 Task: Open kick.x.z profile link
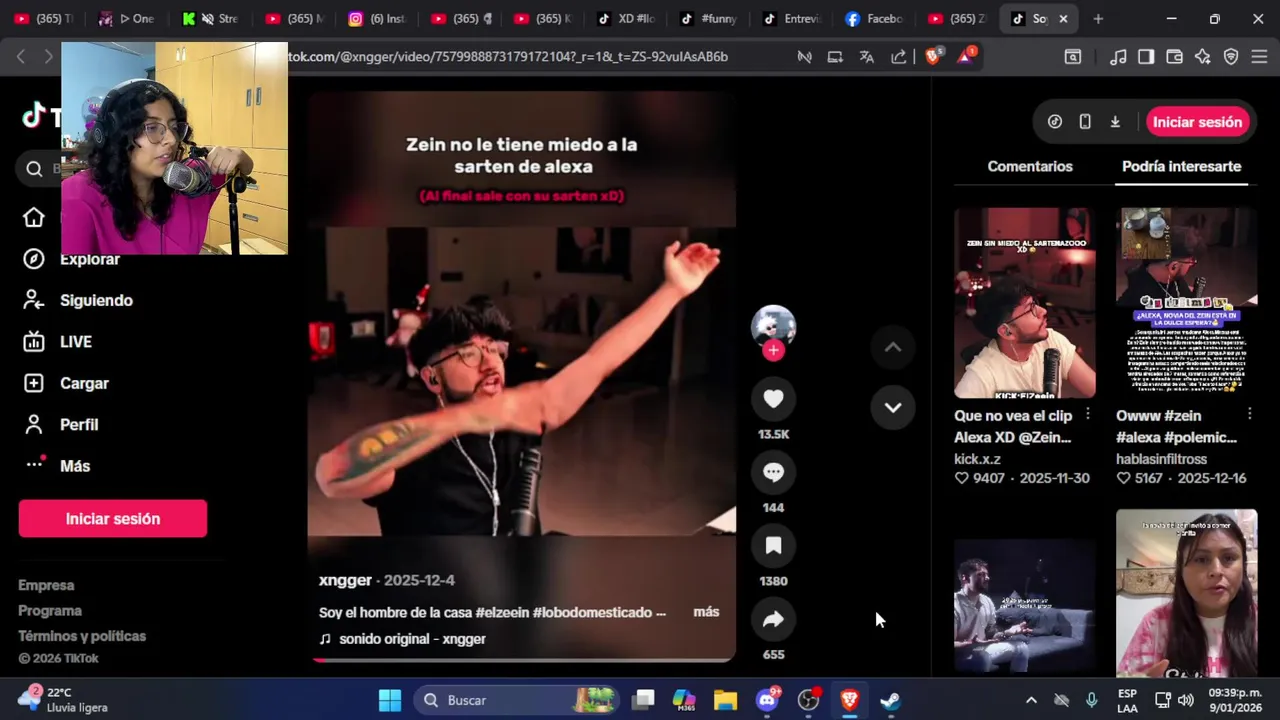click(x=977, y=459)
